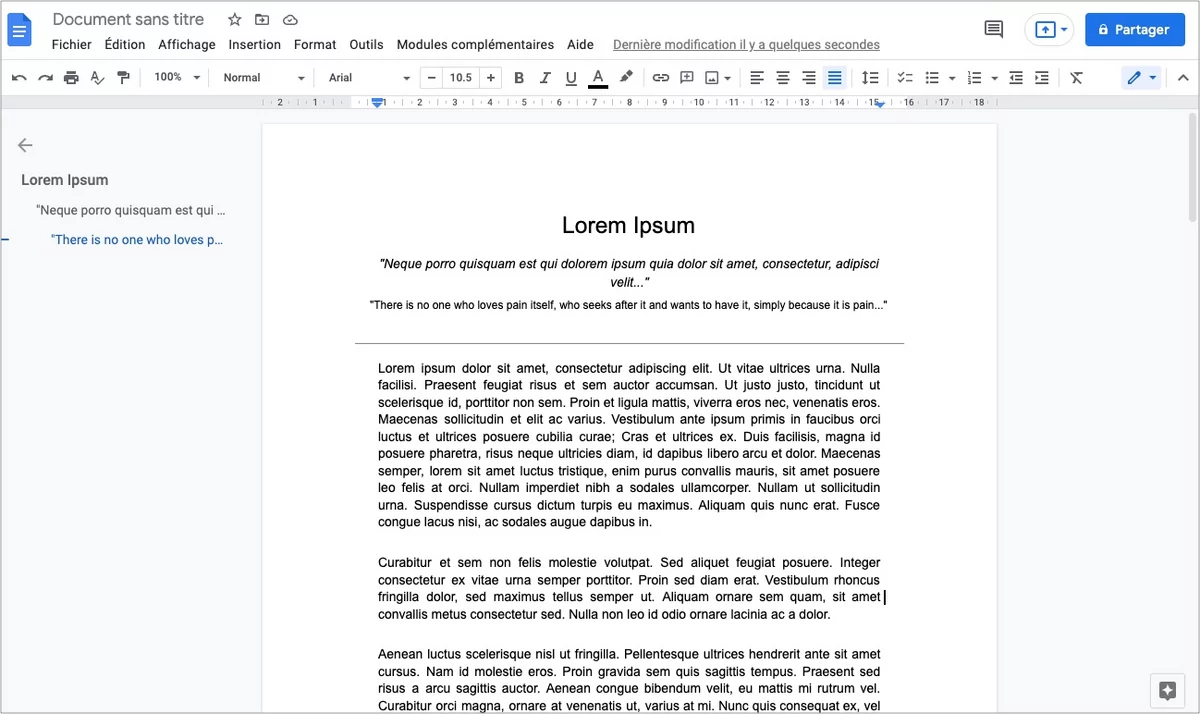
Task: Open editing mode pencil dropdown
Action: [1141, 77]
